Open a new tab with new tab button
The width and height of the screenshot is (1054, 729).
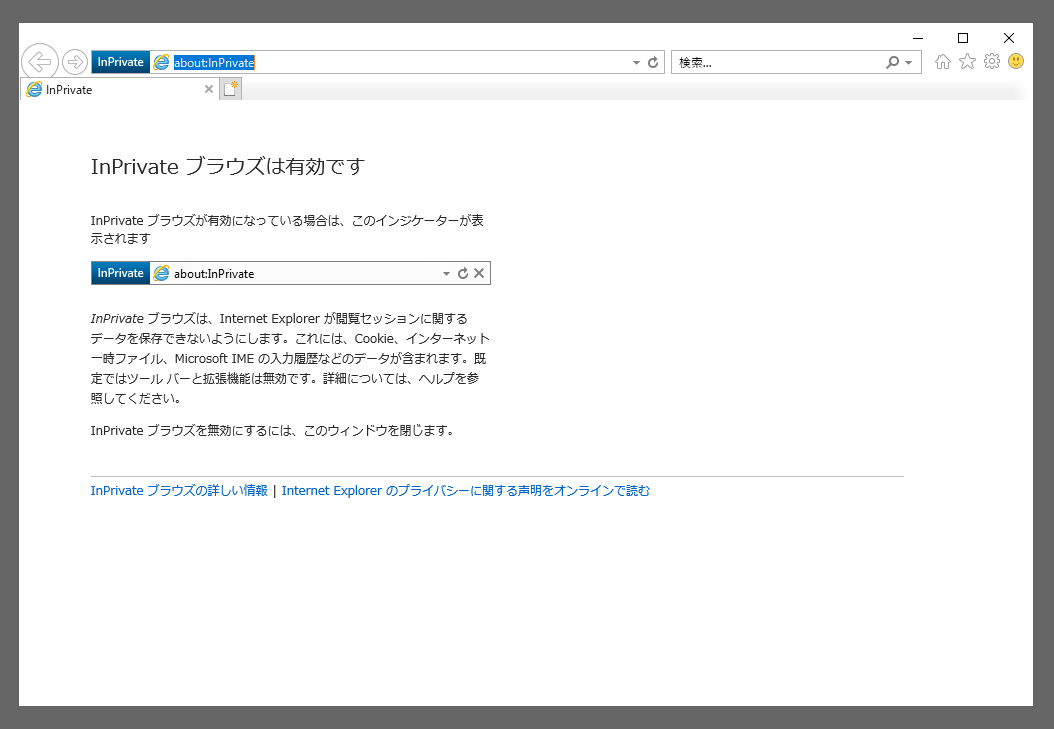tap(231, 89)
